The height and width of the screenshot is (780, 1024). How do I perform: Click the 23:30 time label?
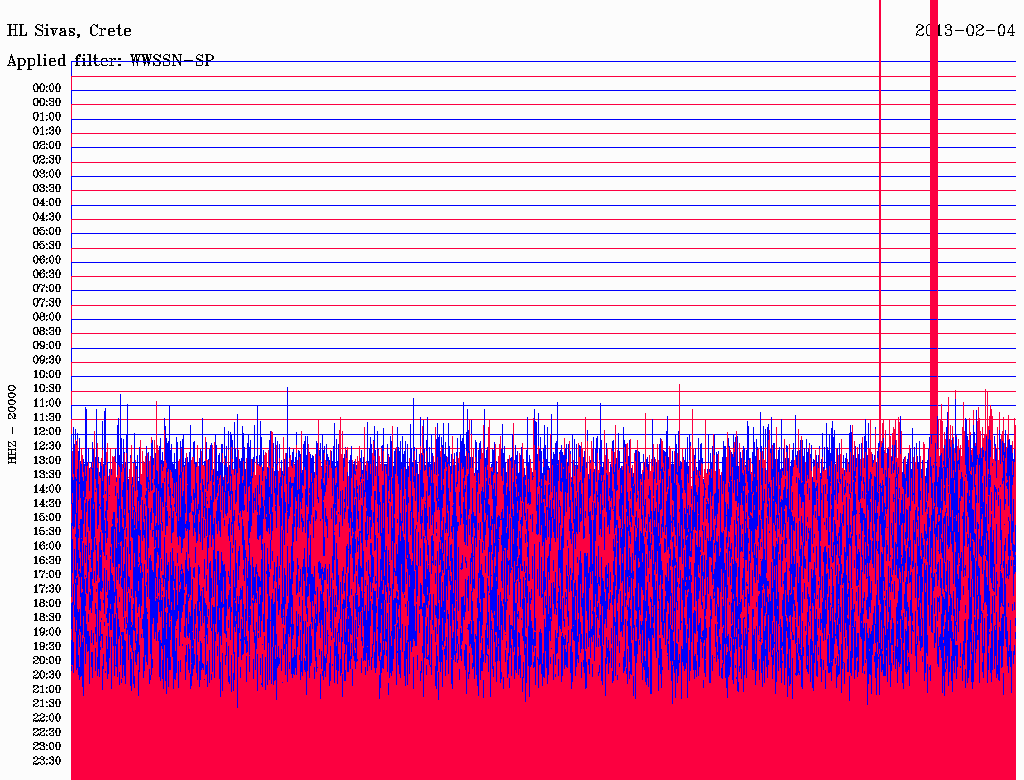[47, 761]
